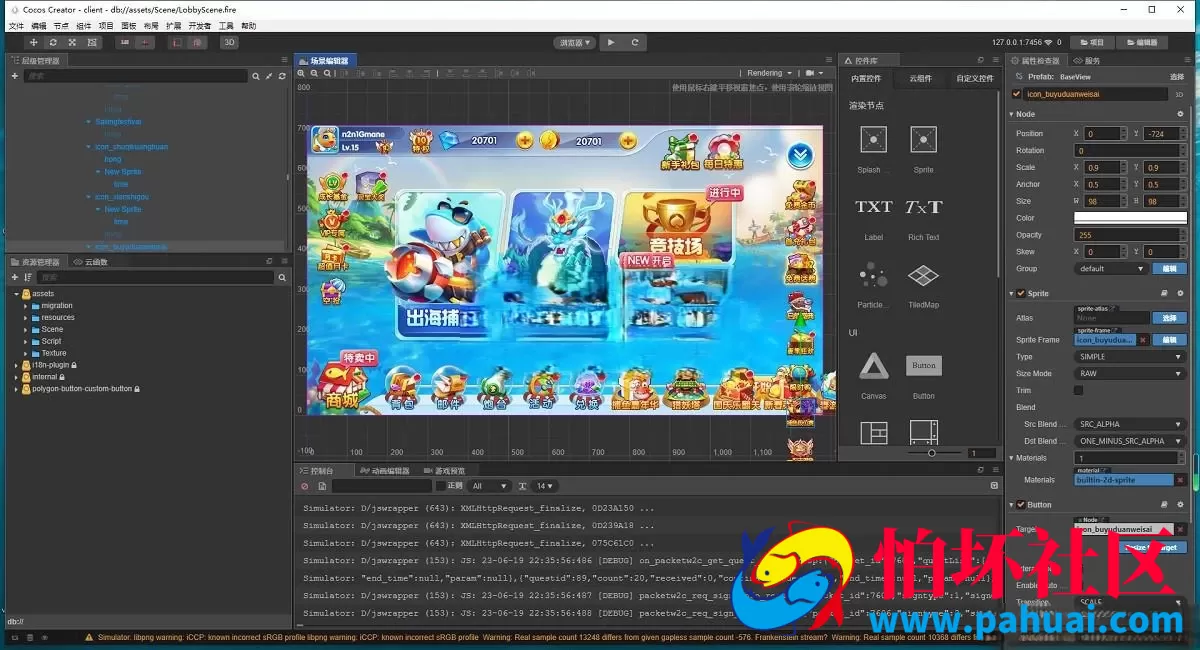
Task: Open the Rendering mode dropdown
Action: point(770,73)
